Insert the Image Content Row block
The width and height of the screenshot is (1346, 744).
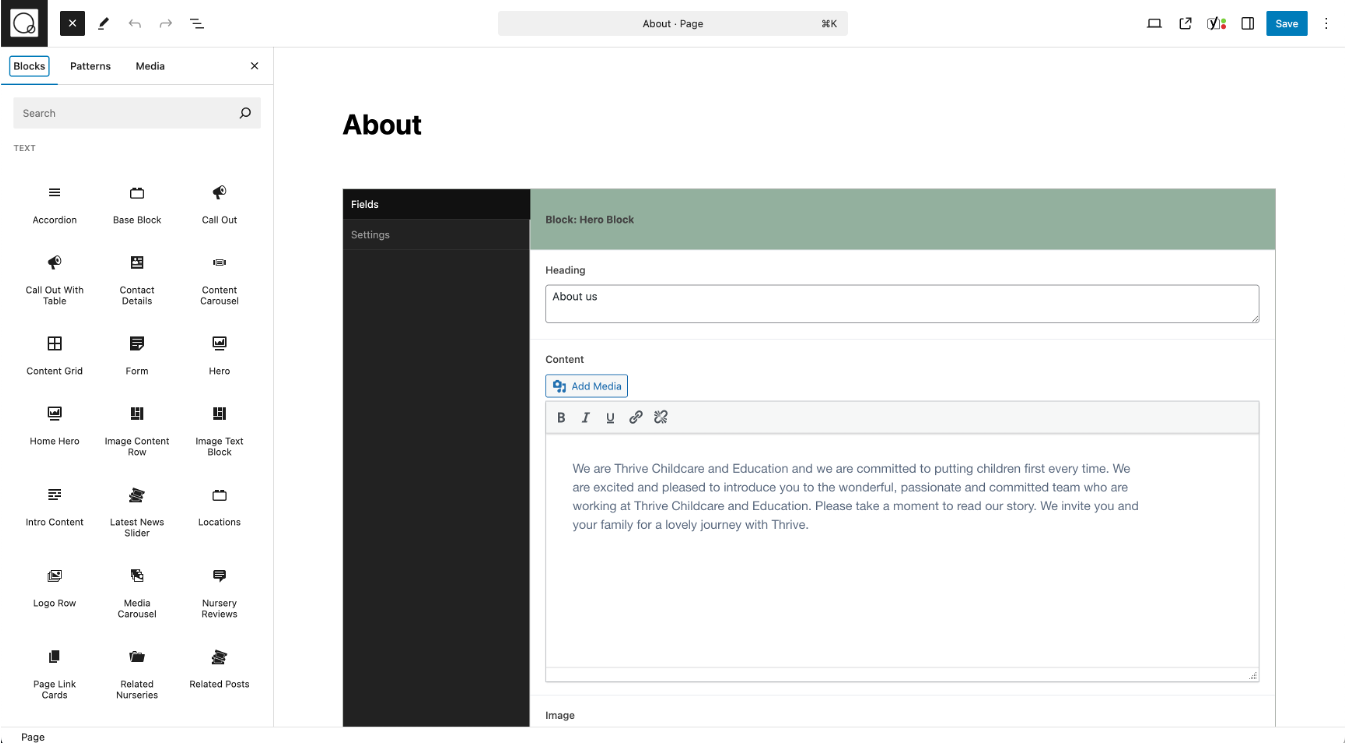click(137, 430)
